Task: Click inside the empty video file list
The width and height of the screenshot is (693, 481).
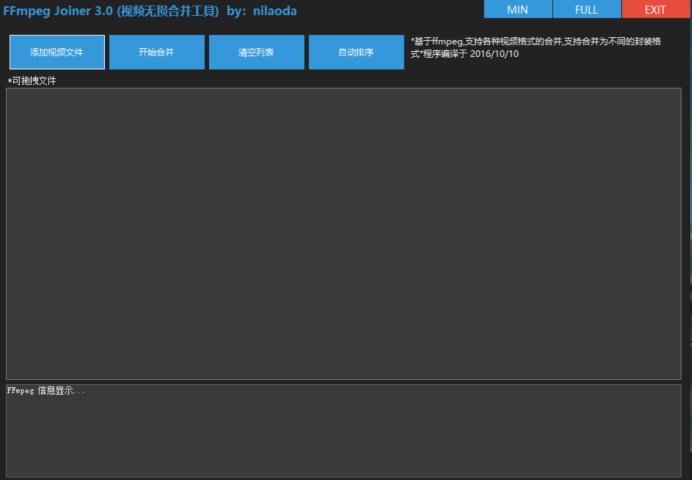Action: pos(343,233)
